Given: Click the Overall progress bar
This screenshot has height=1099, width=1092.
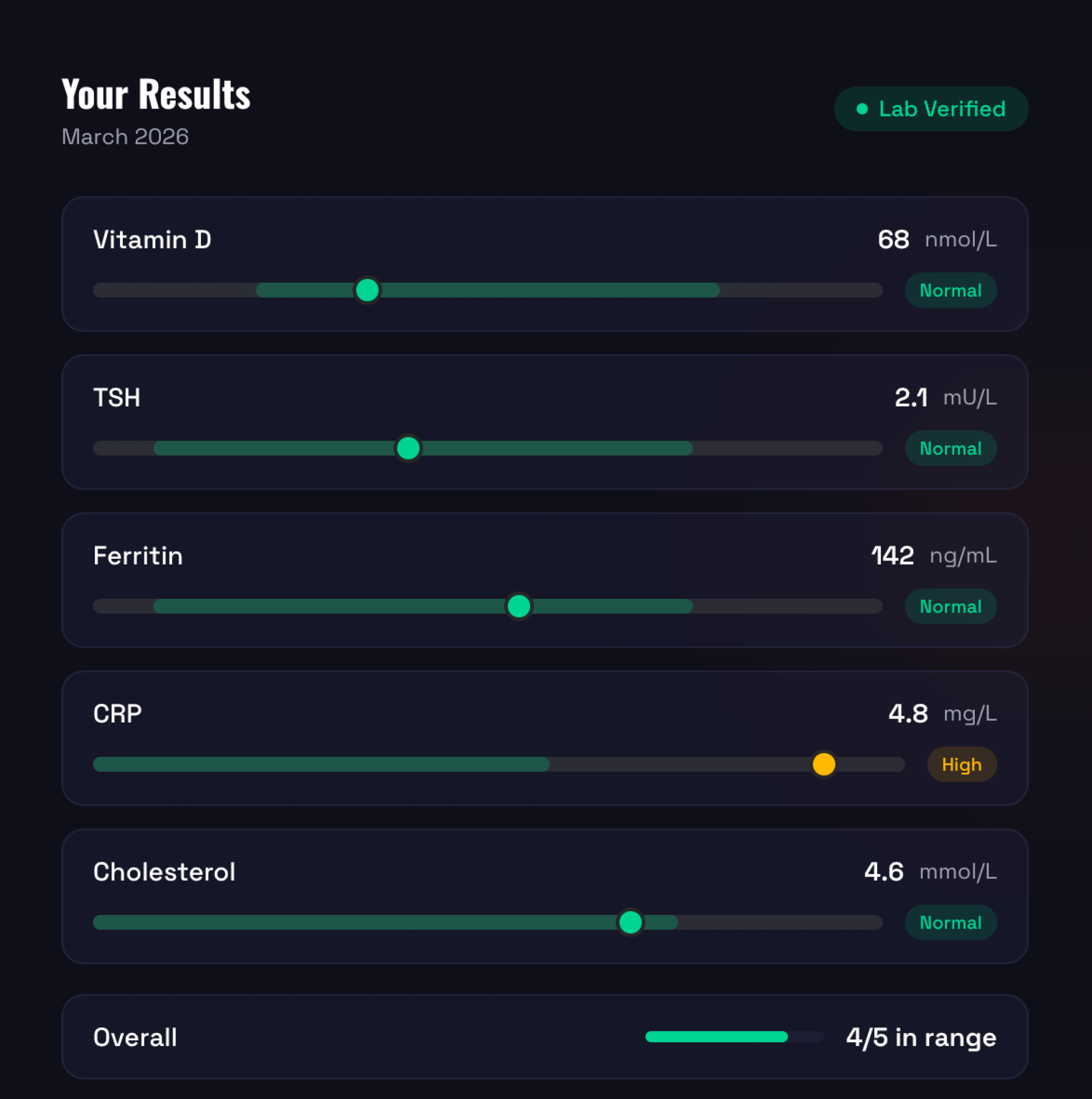Looking at the screenshot, I should pyautogui.click(x=734, y=1036).
